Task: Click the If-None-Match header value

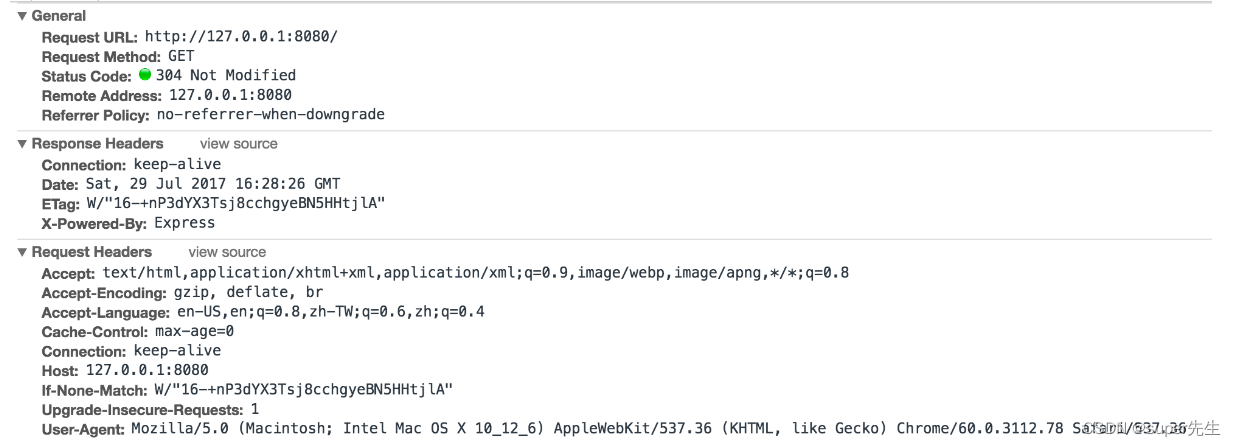Action: click(x=304, y=389)
